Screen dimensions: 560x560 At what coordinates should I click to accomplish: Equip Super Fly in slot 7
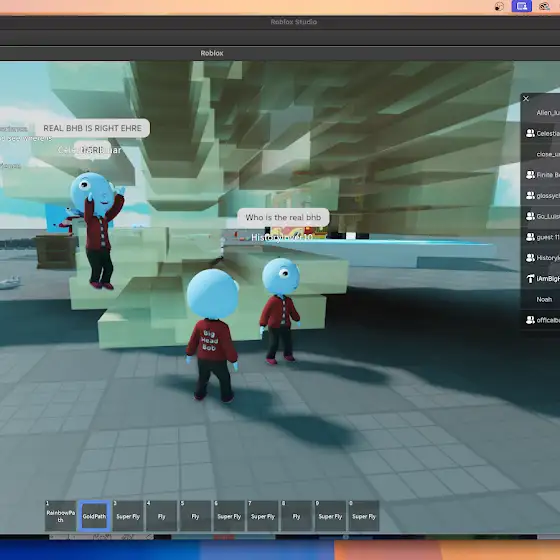pos(263,516)
